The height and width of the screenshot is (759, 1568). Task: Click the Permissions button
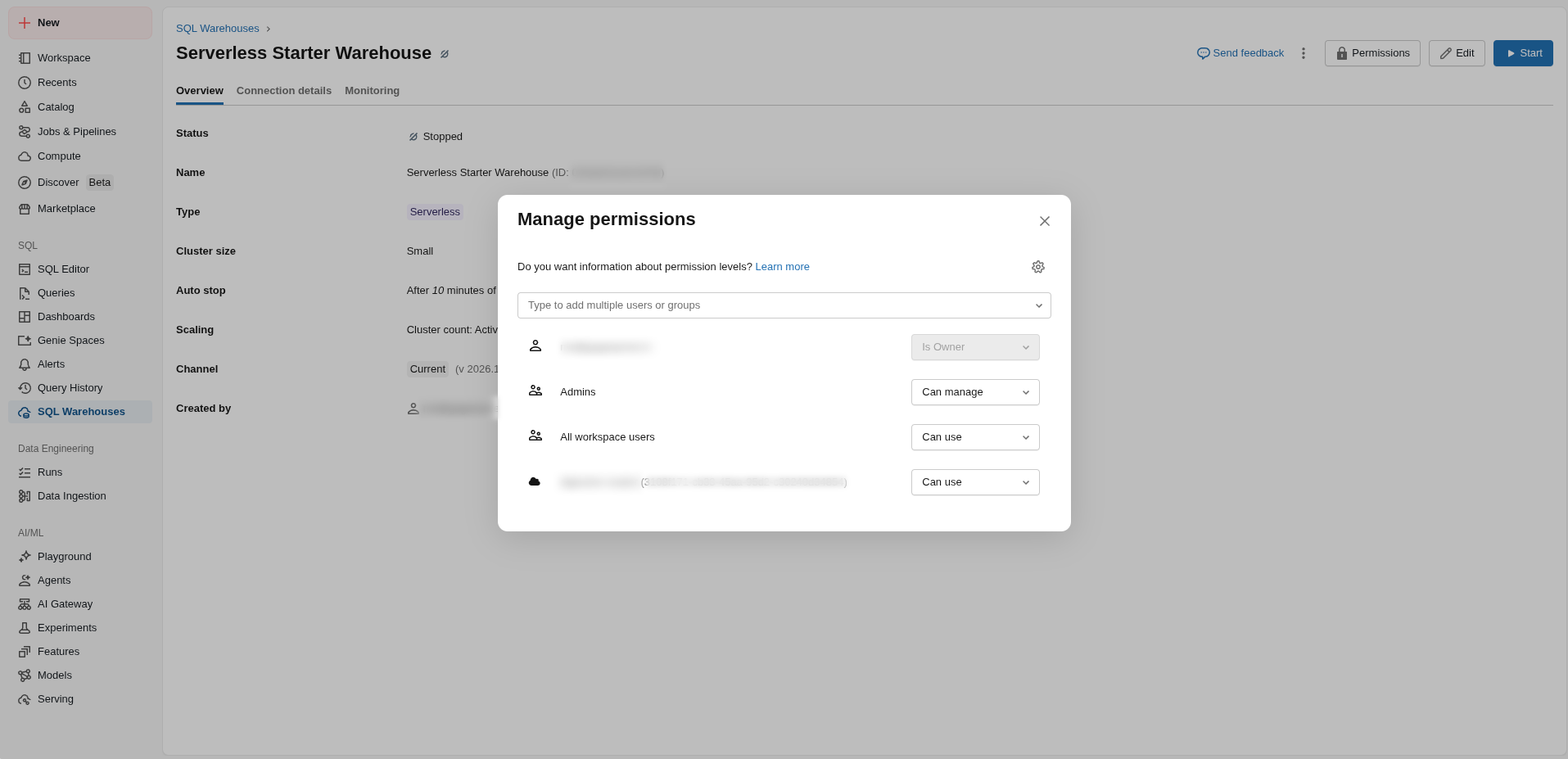click(1372, 53)
